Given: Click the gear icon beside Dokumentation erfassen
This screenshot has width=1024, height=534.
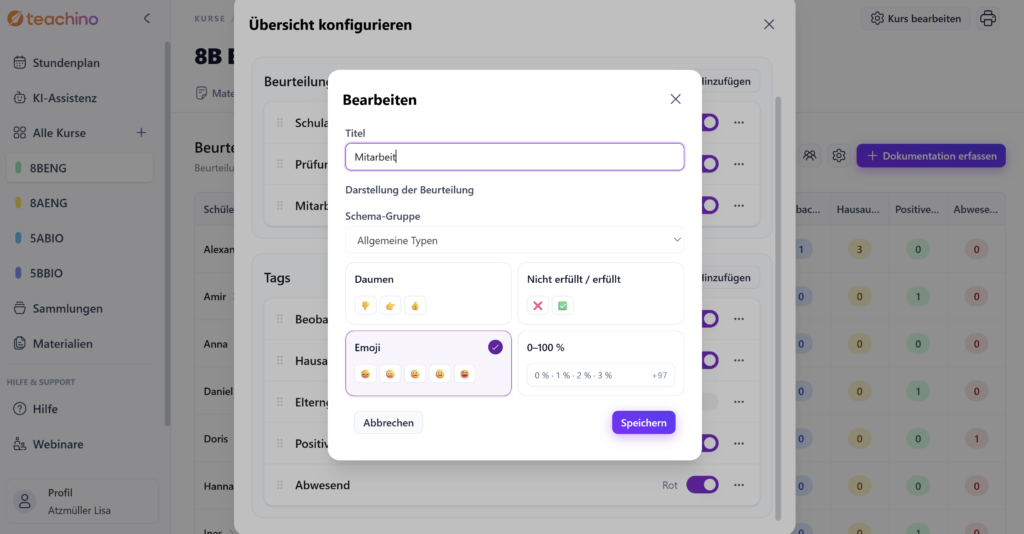Looking at the screenshot, I should (x=839, y=155).
